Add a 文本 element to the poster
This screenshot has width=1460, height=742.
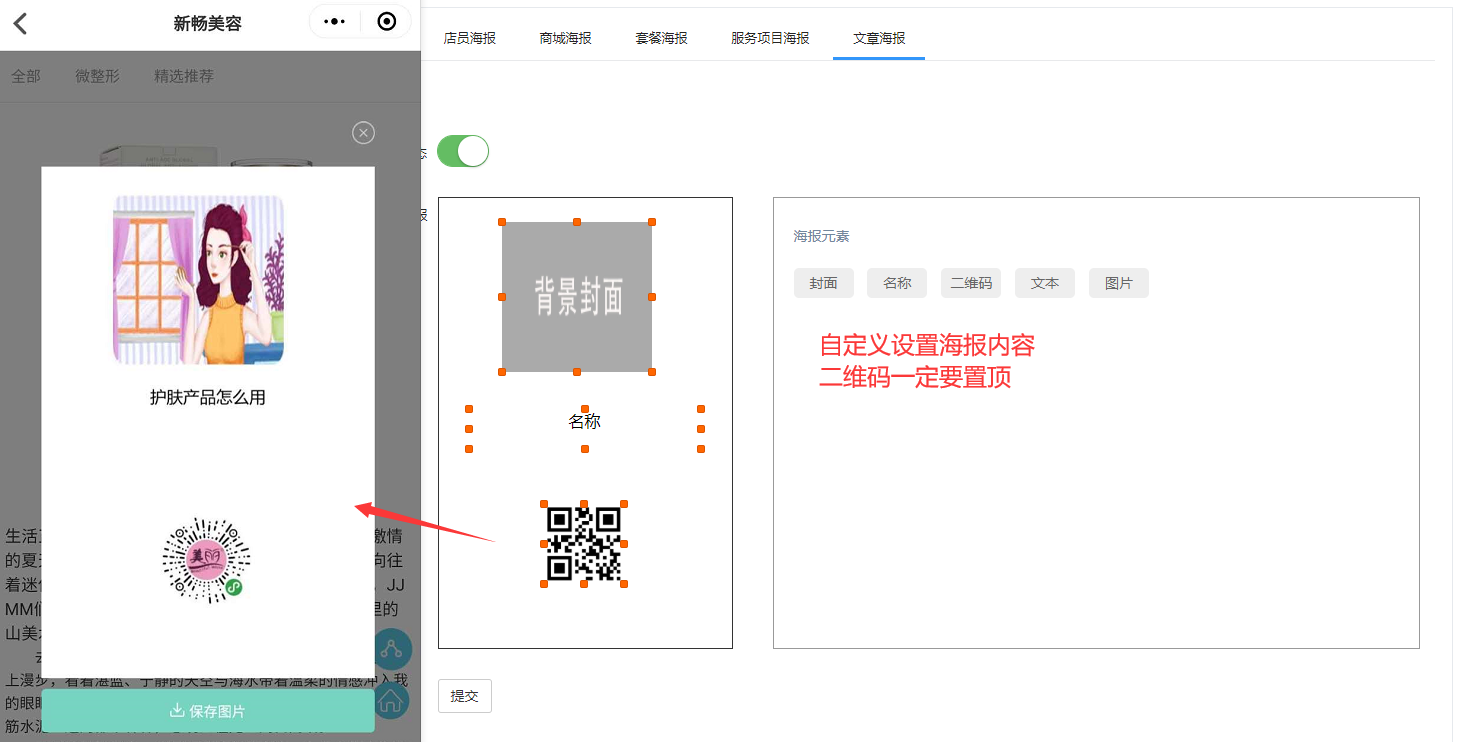[x=1045, y=283]
